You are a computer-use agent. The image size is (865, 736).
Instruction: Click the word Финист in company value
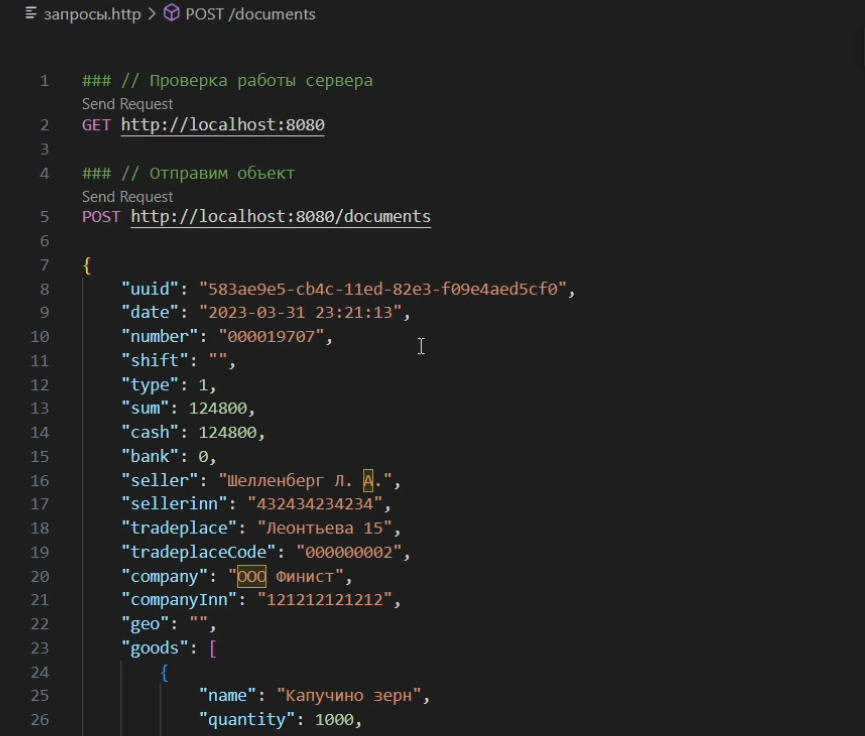pyautogui.click(x=305, y=577)
